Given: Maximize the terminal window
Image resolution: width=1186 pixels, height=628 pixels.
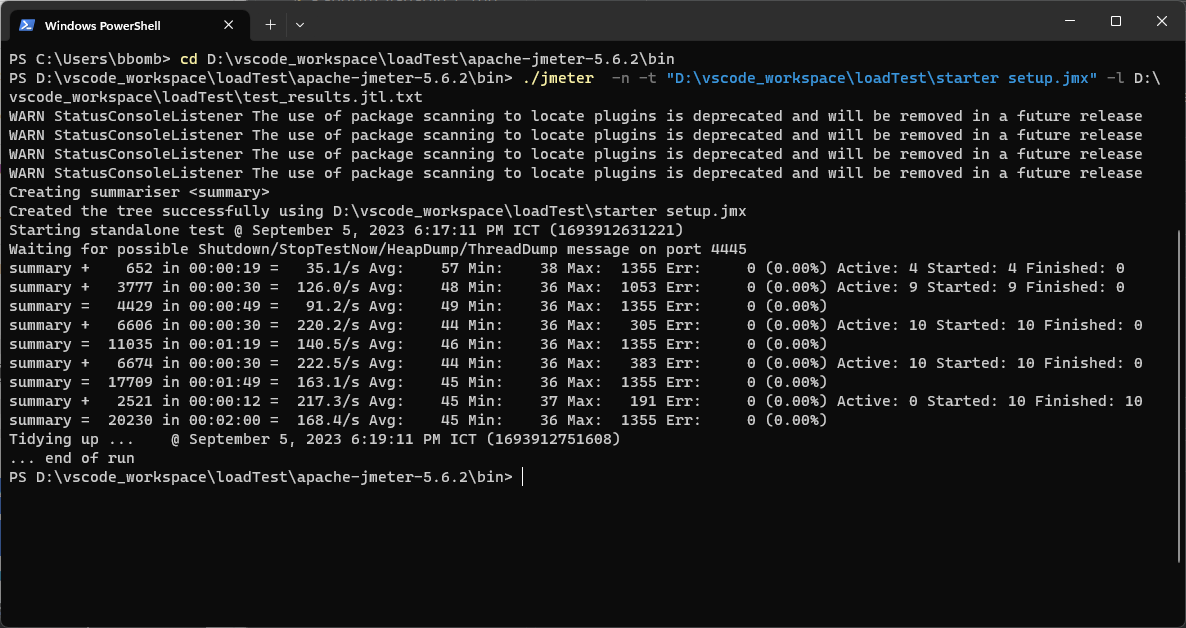Looking at the screenshot, I should (x=1116, y=21).
